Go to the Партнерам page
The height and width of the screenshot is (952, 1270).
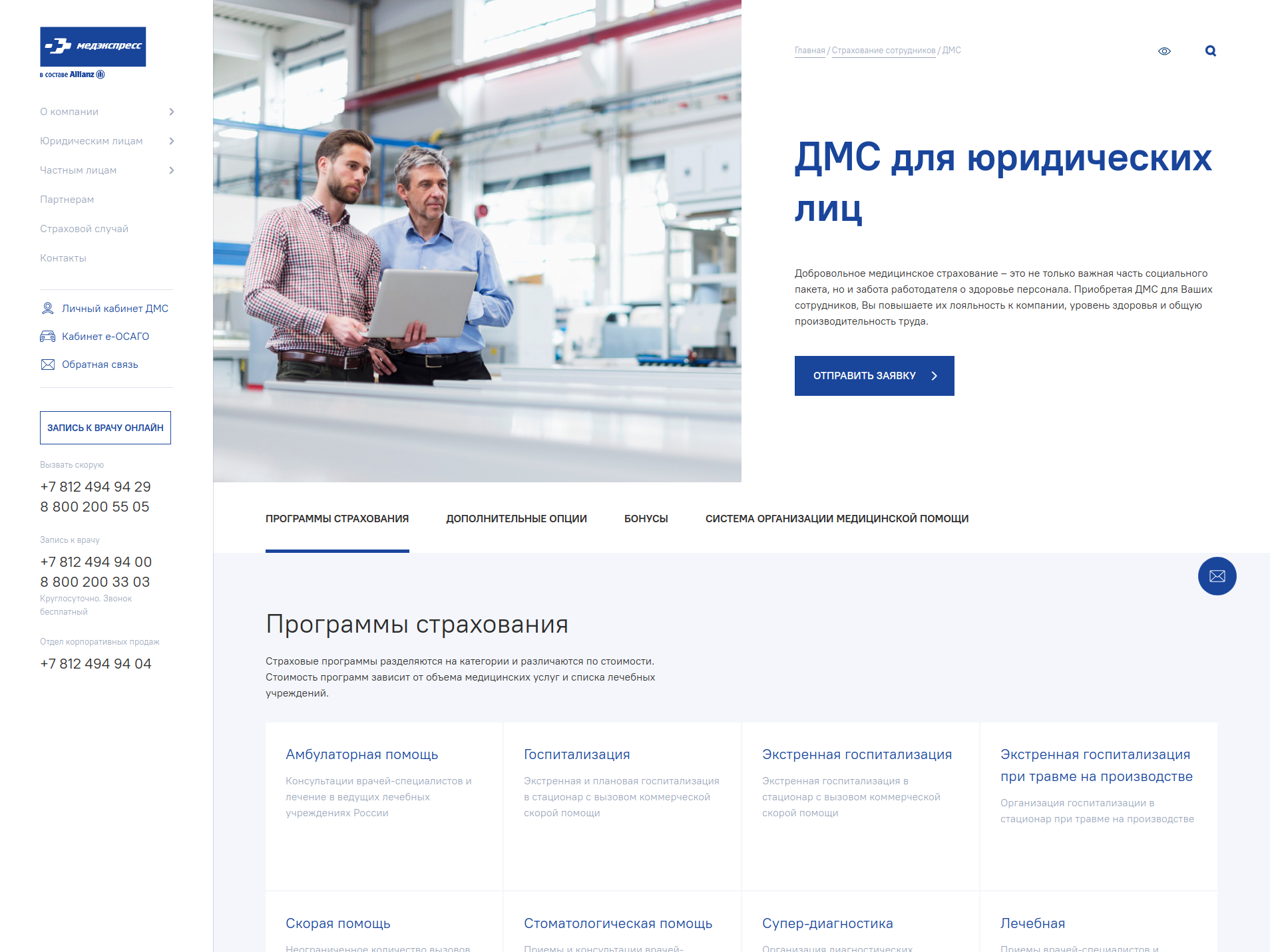tap(67, 200)
